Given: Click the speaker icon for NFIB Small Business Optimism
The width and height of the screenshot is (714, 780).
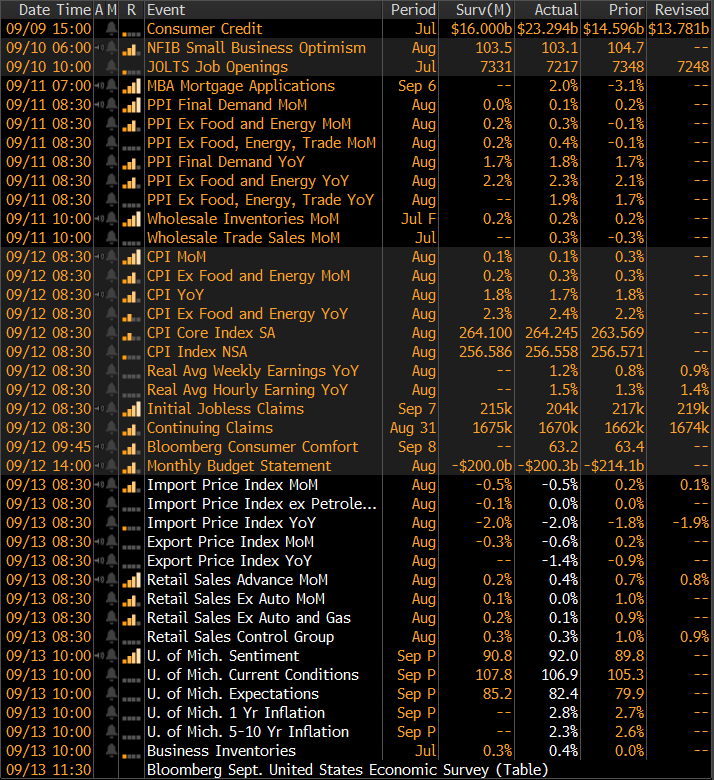Looking at the screenshot, I should coord(100,48).
